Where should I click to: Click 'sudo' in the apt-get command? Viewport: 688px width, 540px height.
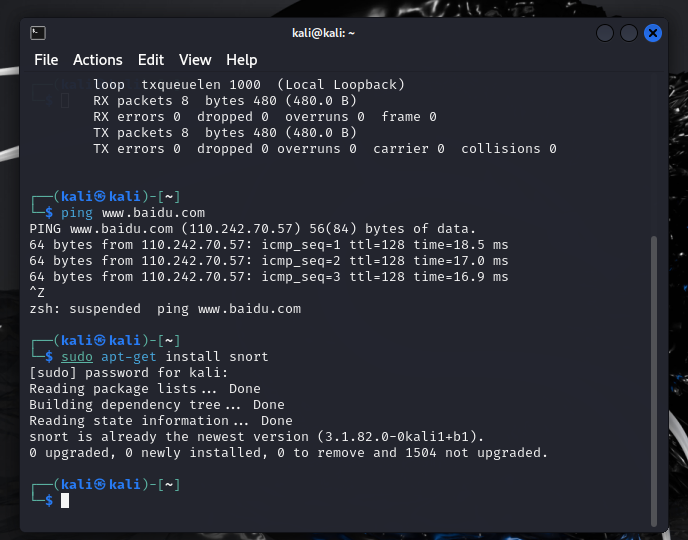click(77, 357)
